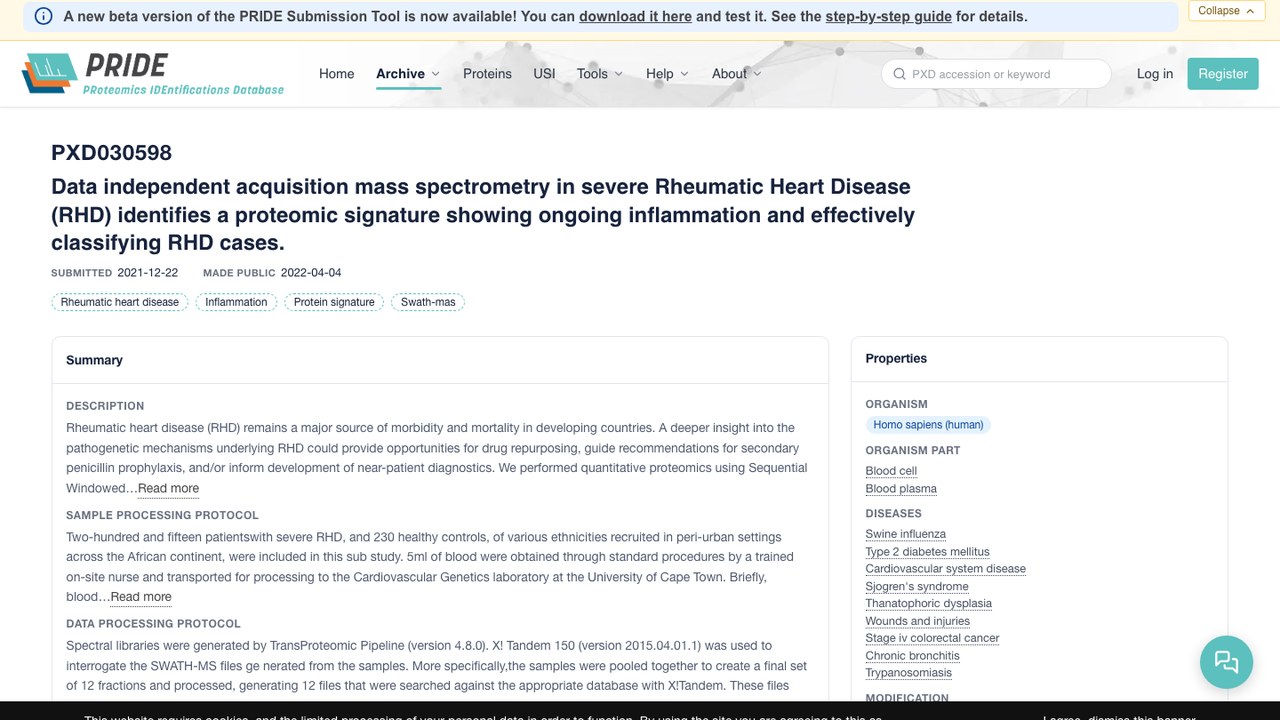1280x720 pixels.
Task: Open the Thanatophoric dysplasia link
Action: 929,603
